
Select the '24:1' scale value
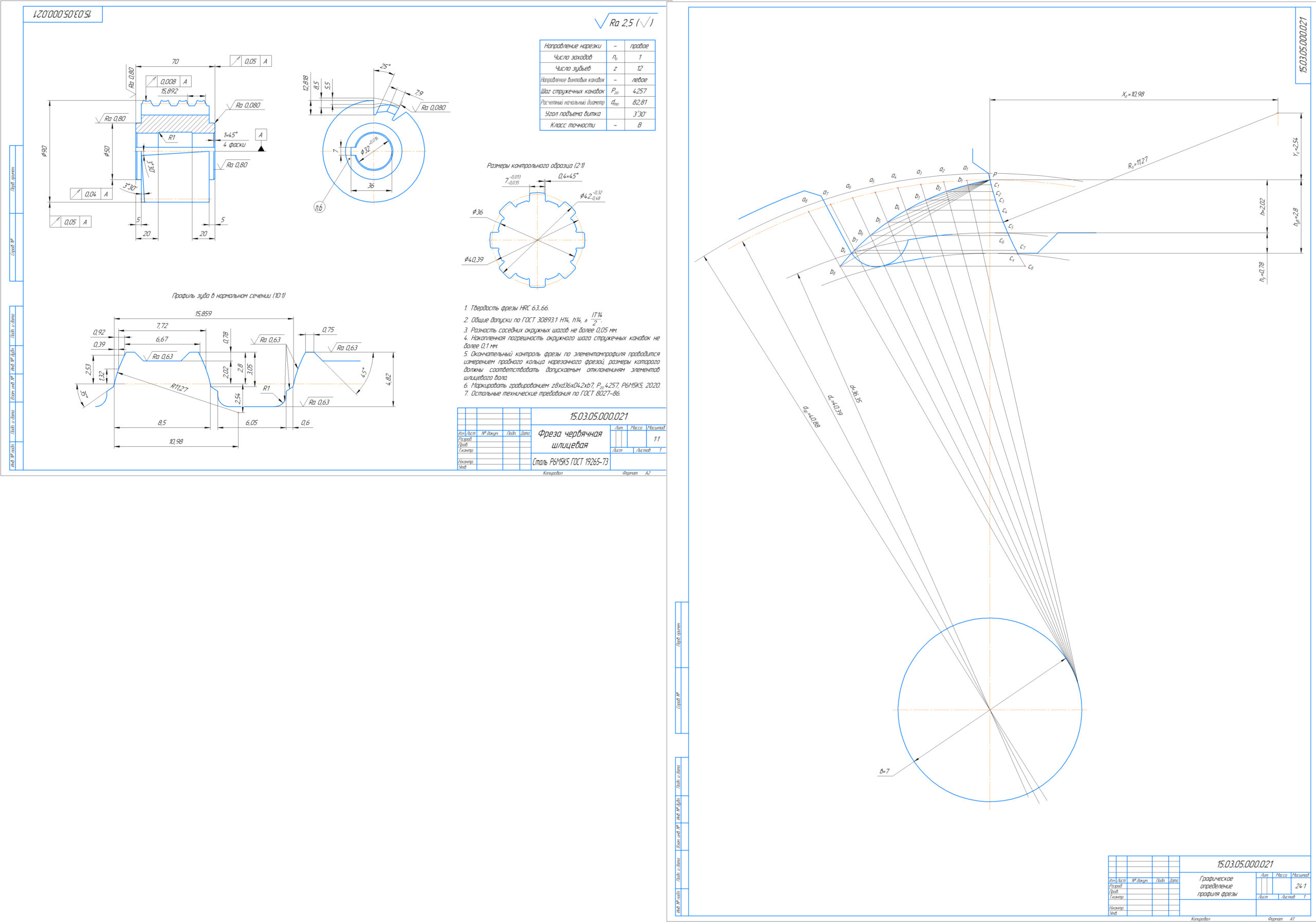click(x=1301, y=886)
